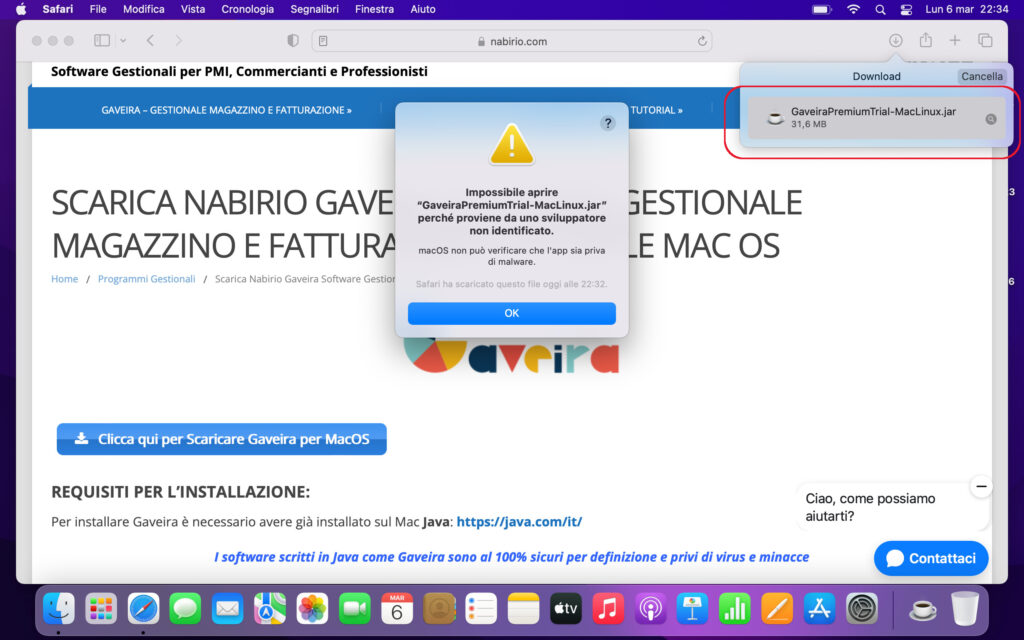Open Spotlight search in menu bar
The image size is (1024, 640).
click(880, 9)
